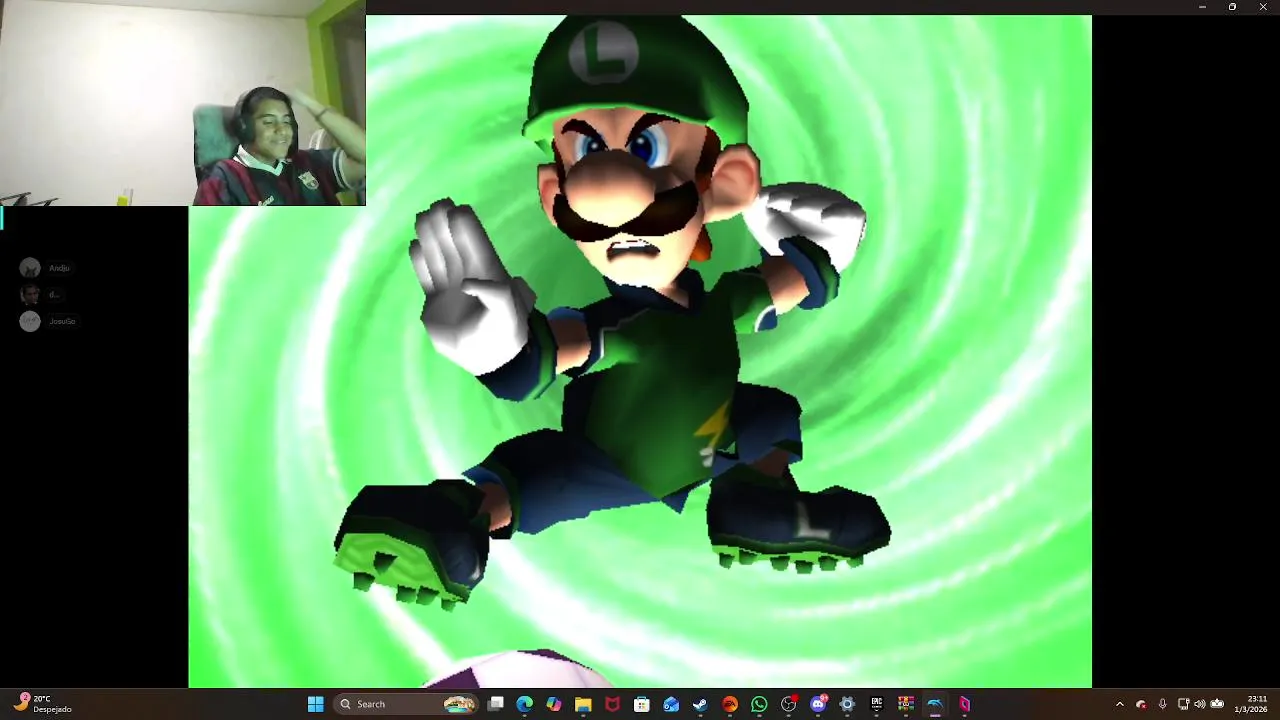The height and width of the screenshot is (720, 1280).
Task: Click the Andju name label
Action: 59,268
